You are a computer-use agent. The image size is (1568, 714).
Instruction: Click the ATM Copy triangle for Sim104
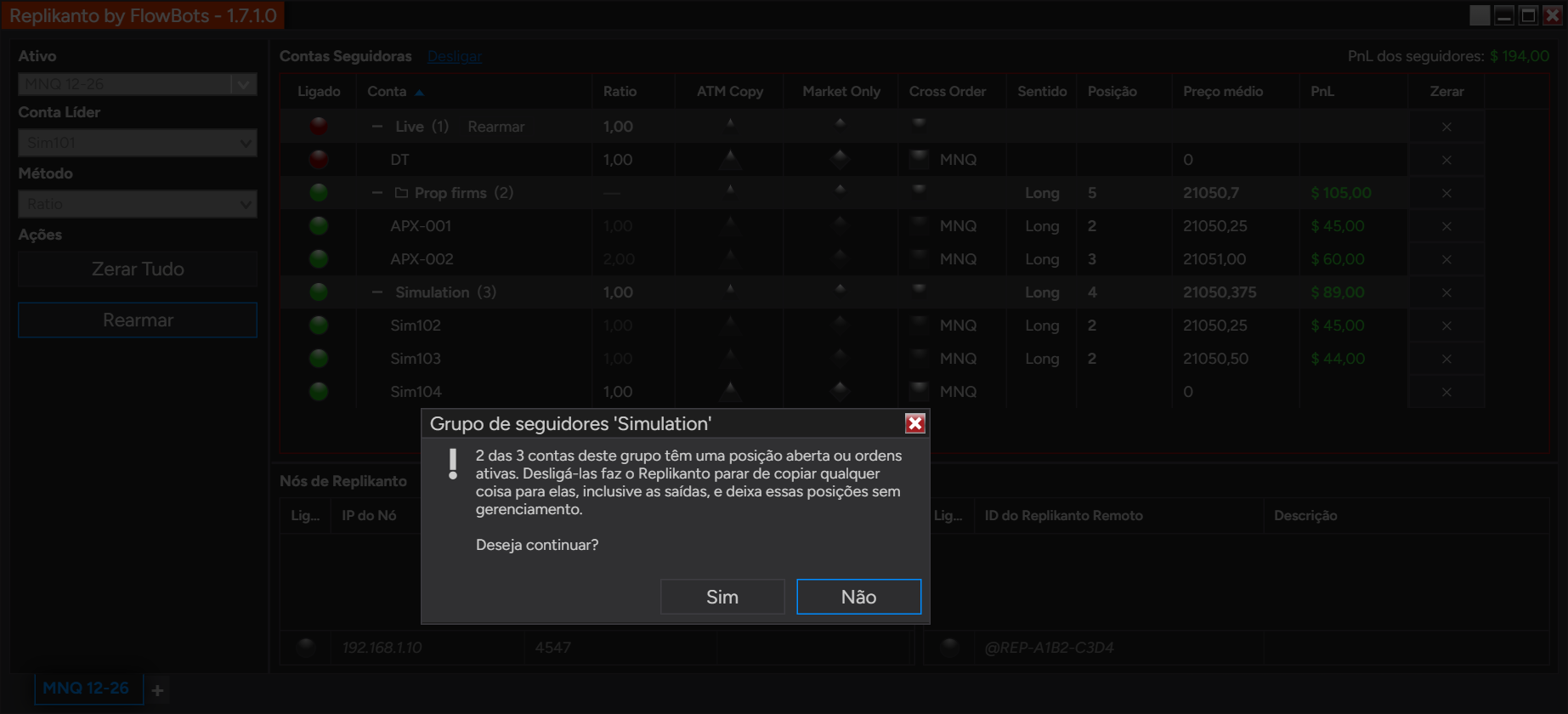(x=730, y=390)
